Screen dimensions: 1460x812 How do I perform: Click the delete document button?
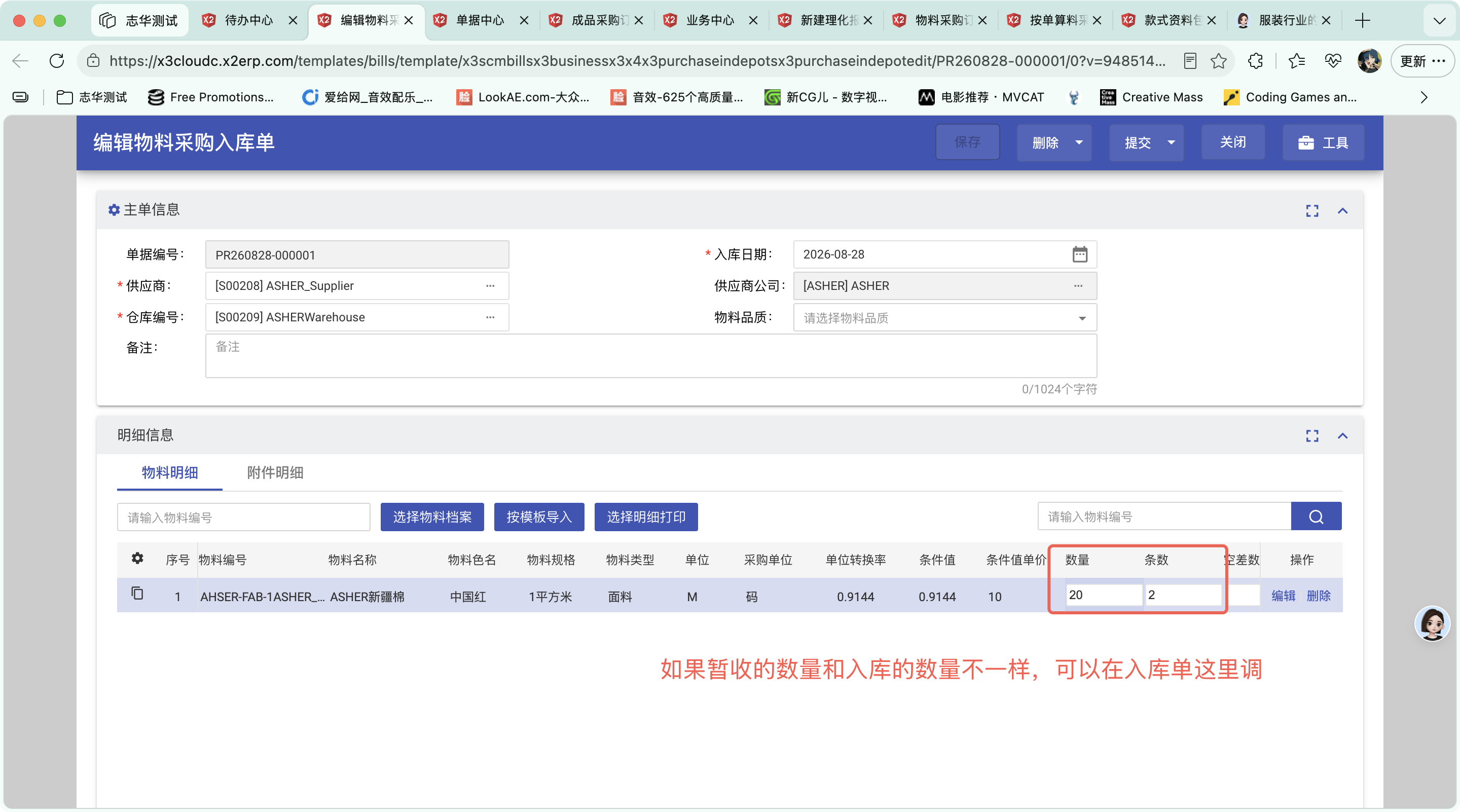1045,143
